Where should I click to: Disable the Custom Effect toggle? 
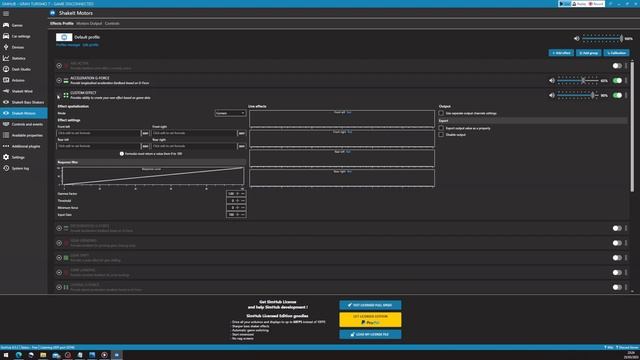click(x=617, y=95)
